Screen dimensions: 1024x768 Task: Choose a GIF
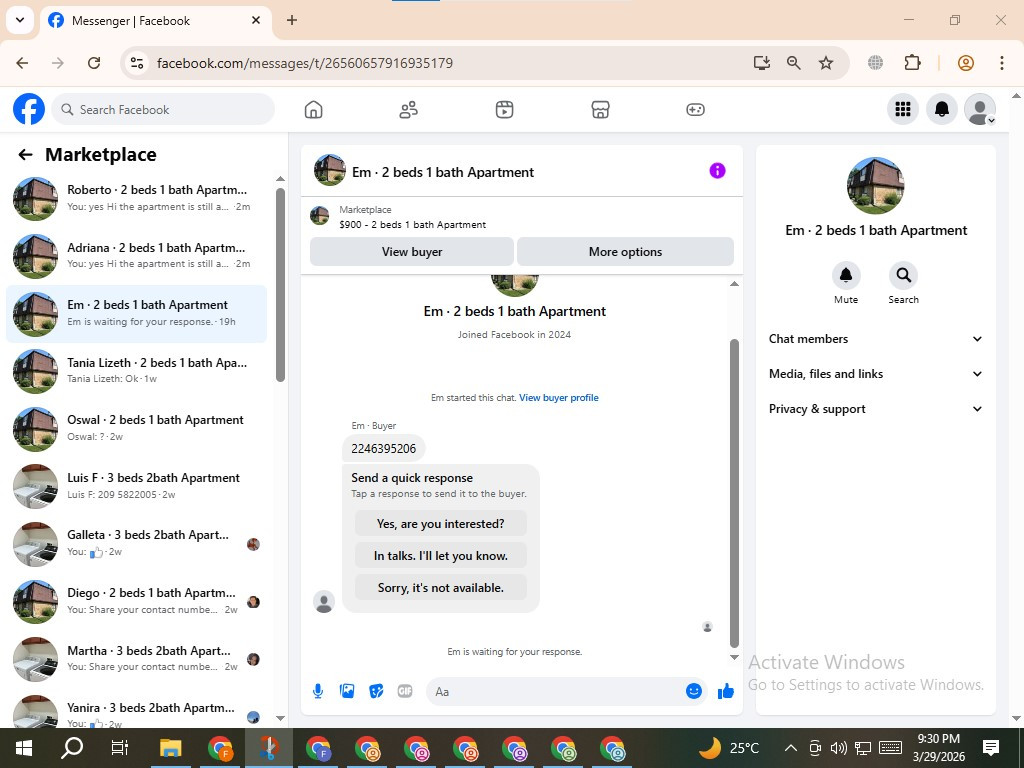(x=405, y=691)
